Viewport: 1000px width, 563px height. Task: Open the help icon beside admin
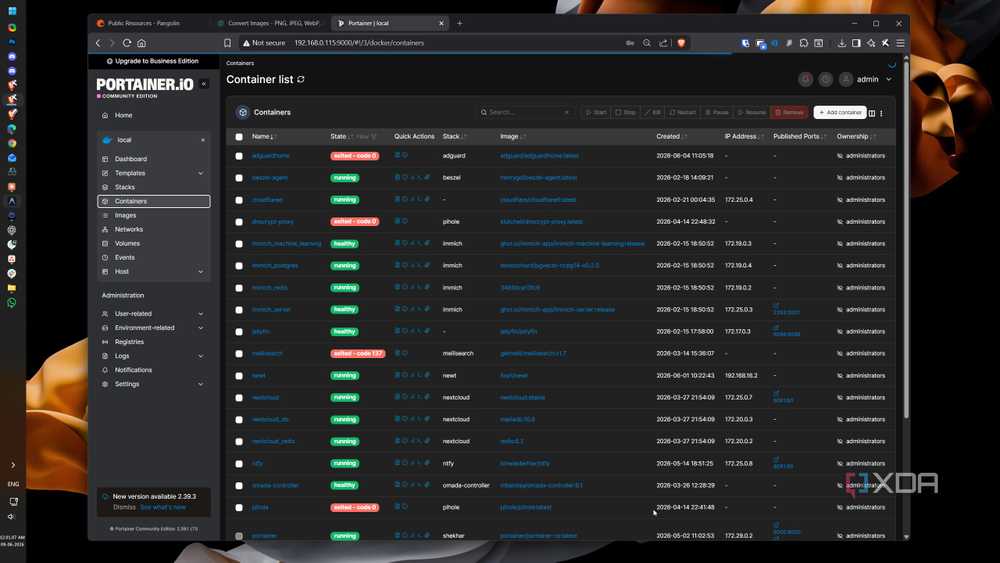point(826,80)
